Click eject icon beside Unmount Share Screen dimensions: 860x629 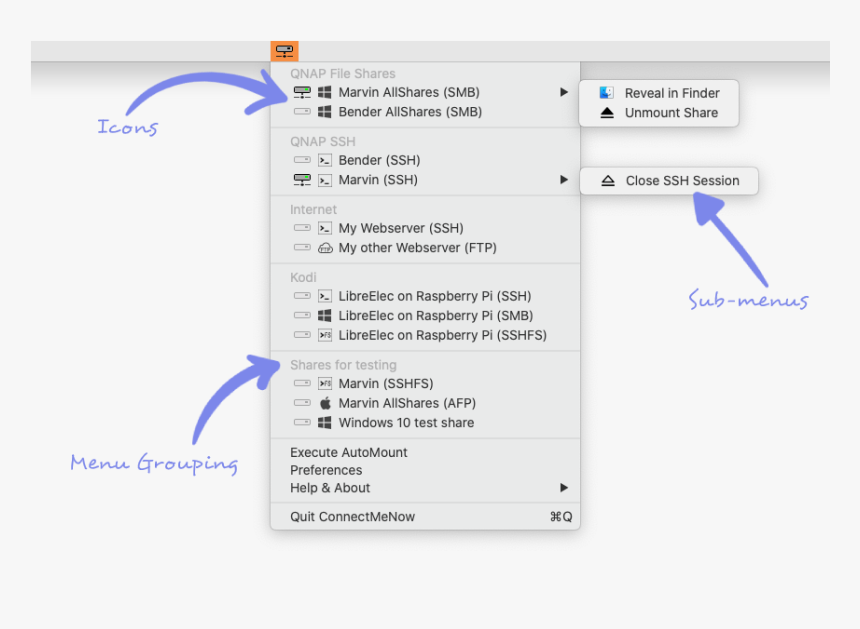point(607,113)
